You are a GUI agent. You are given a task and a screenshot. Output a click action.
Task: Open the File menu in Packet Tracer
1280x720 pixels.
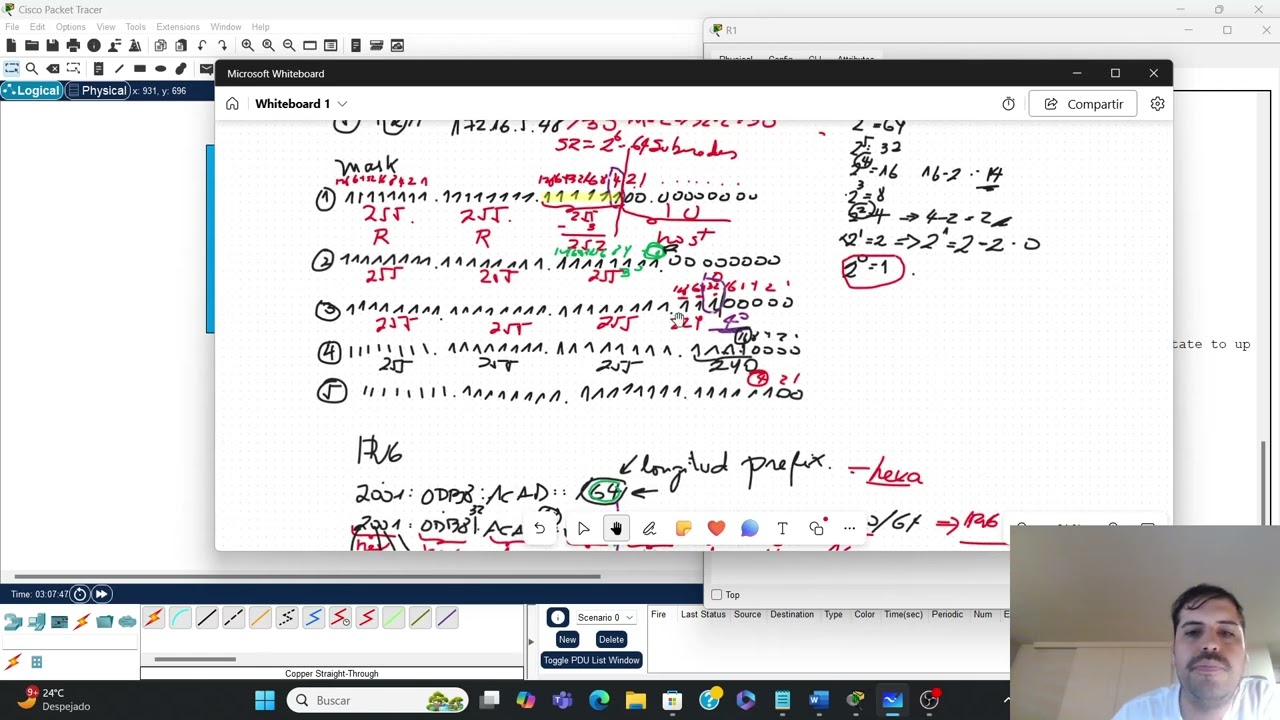coord(12,27)
